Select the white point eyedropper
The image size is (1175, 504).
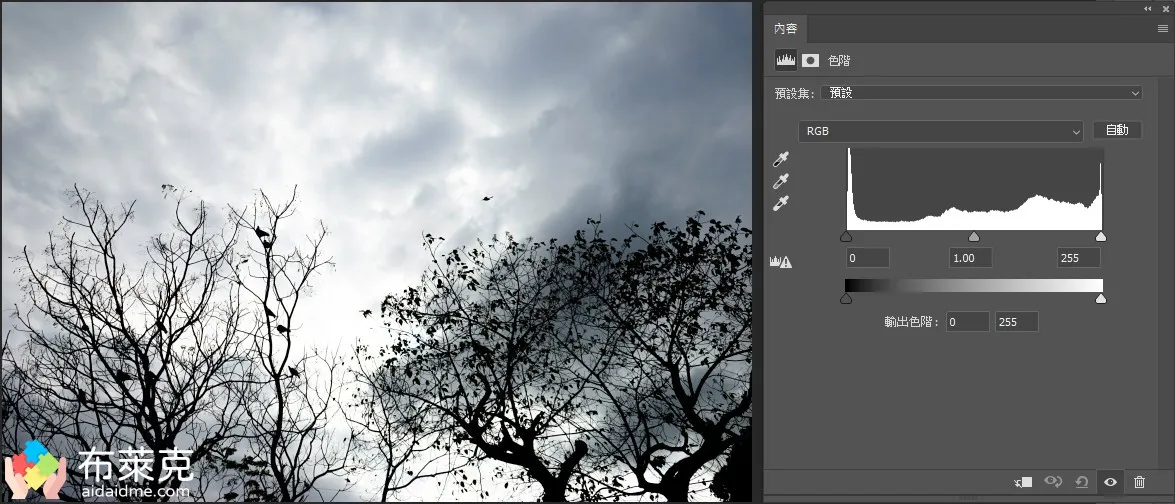click(781, 203)
